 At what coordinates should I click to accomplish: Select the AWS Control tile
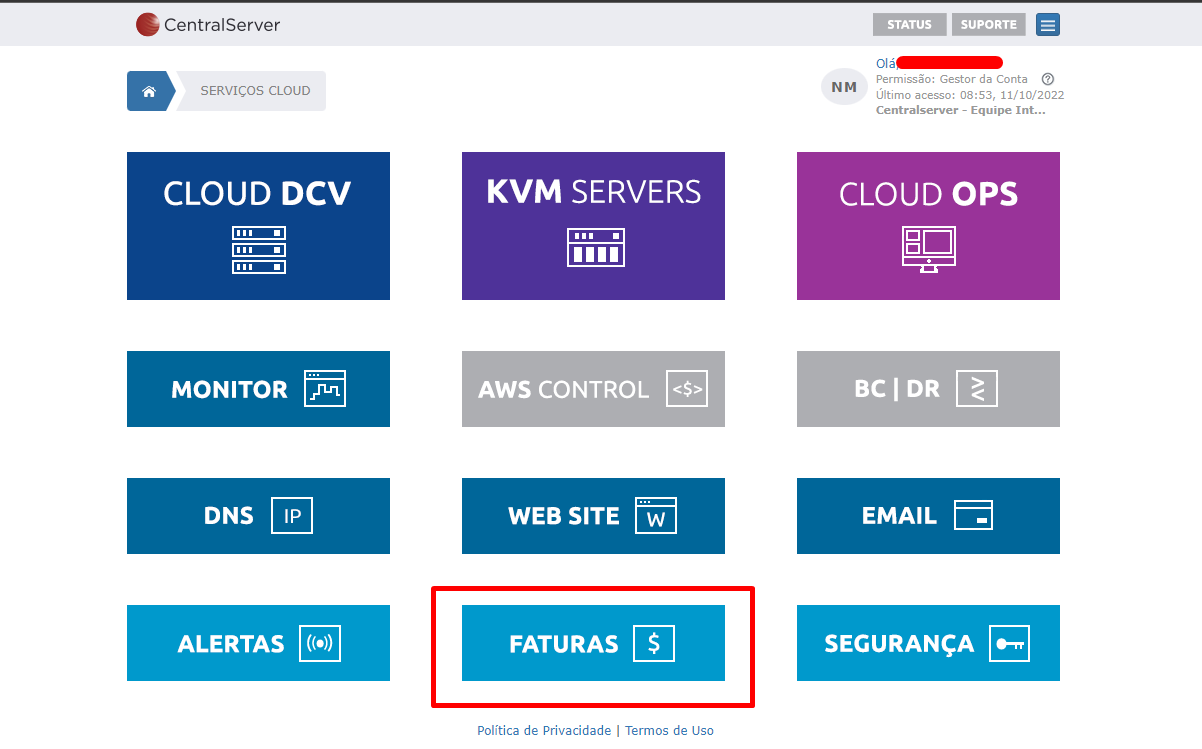593,389
